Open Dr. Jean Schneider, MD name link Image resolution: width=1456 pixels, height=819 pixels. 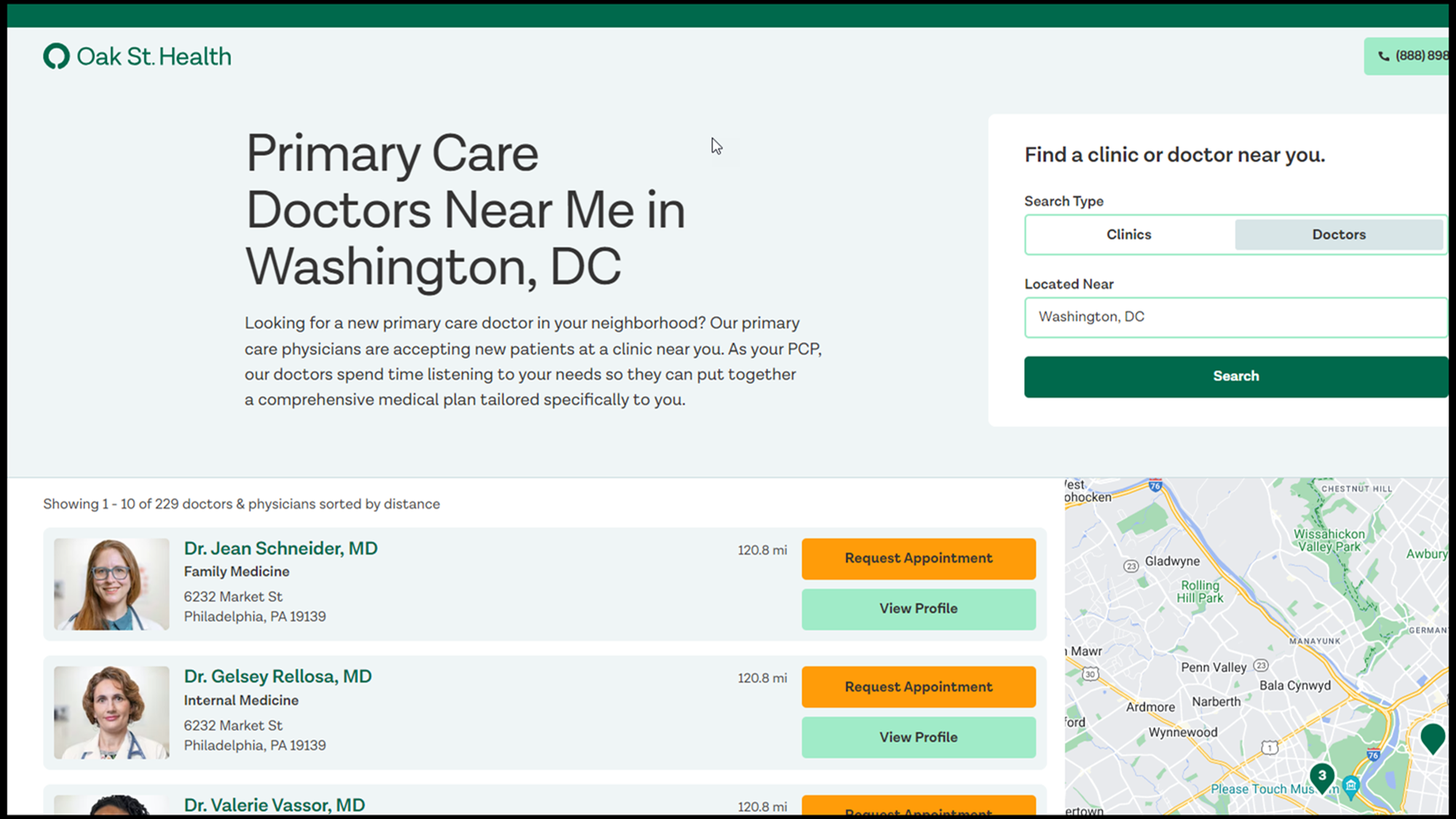(280, 548)
